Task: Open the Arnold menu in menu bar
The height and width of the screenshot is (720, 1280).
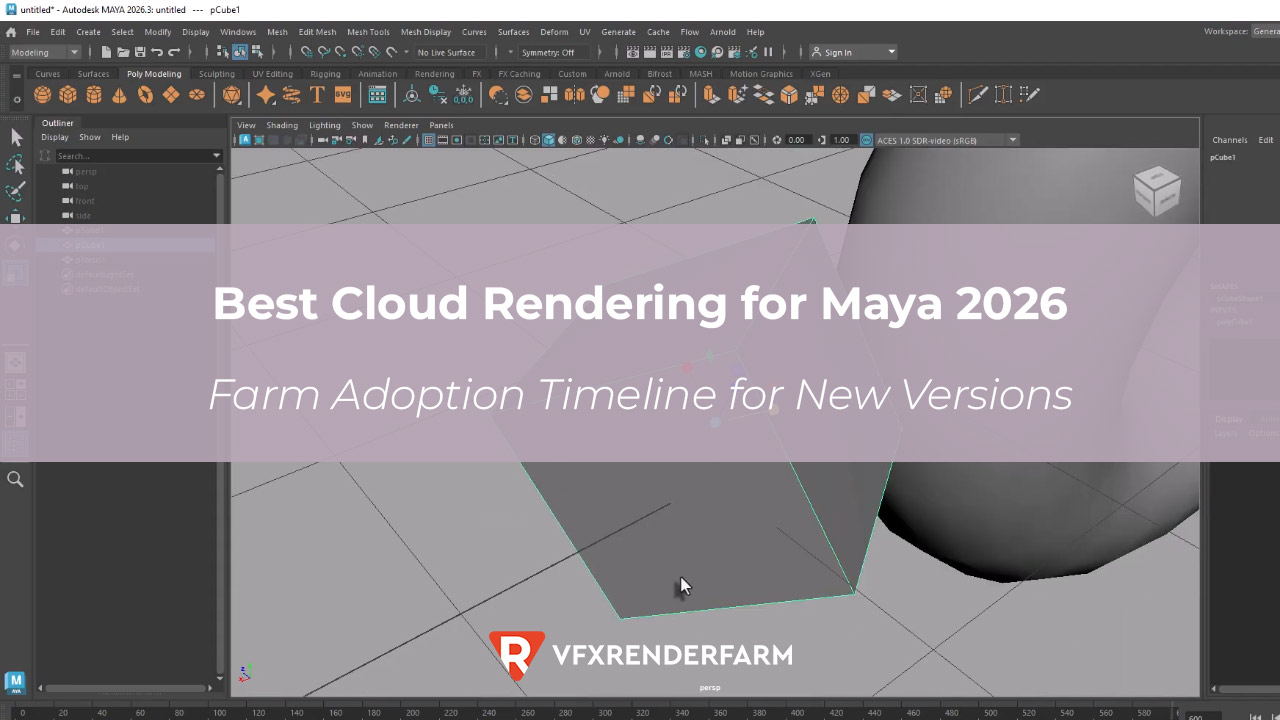Action: point(722,32)
